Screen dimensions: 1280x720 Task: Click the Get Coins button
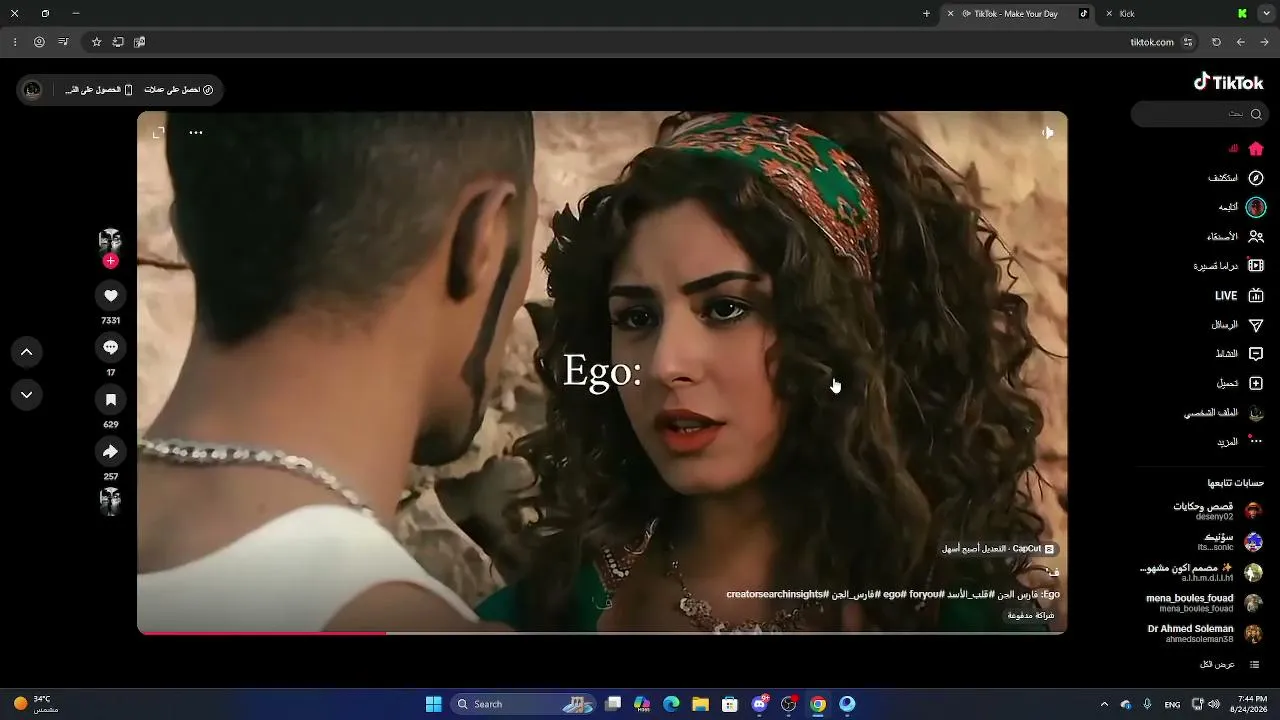pyautogui.click(x=179, y=90)
